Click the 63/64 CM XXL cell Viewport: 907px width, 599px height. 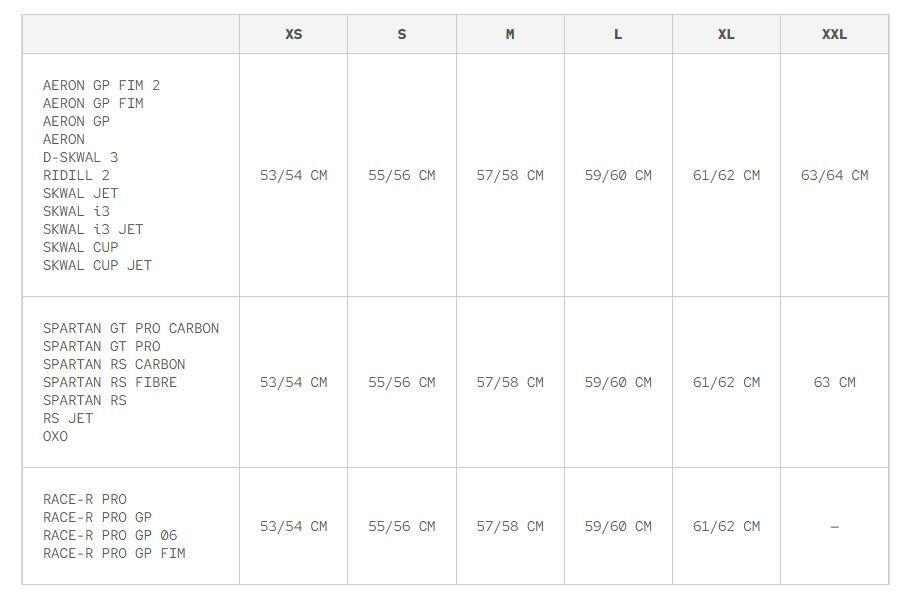click(834, 175)
